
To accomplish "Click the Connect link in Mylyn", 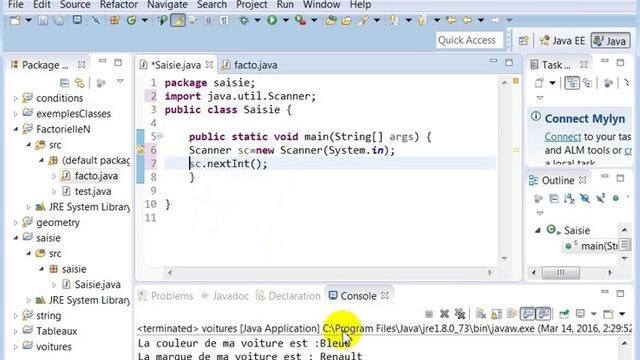I will (562, 137).
